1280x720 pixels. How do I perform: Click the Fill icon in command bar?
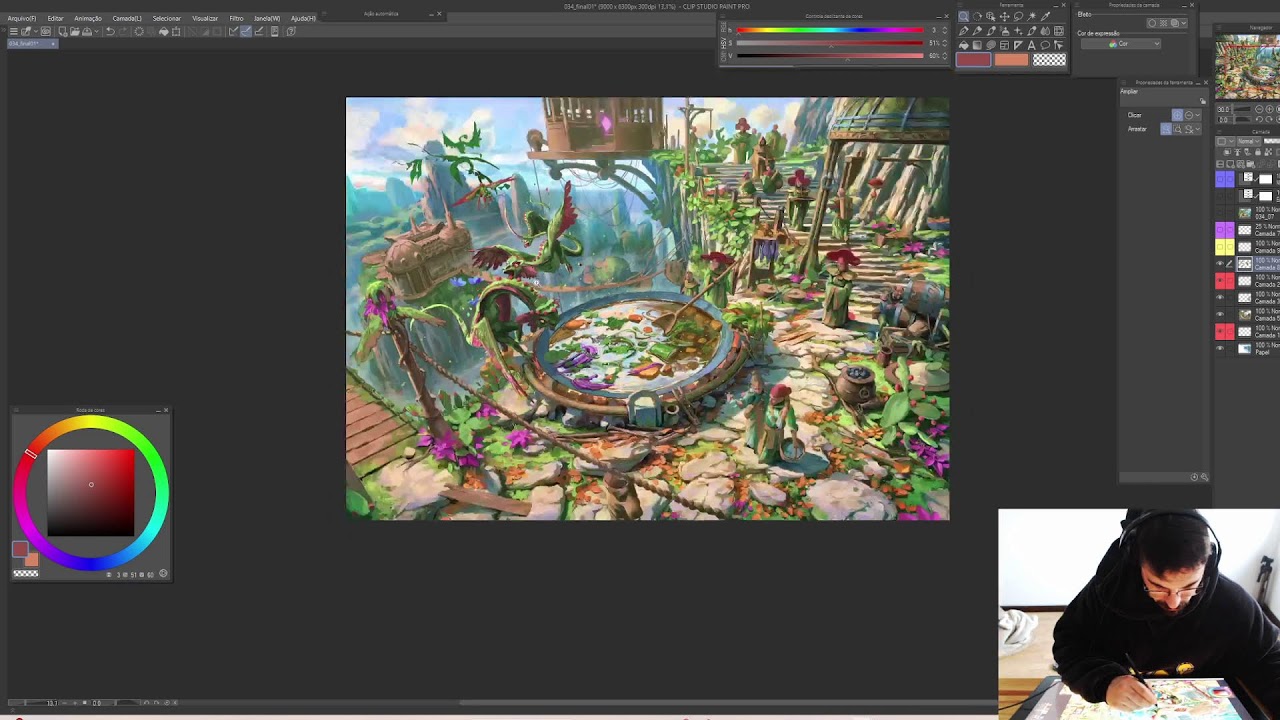click(163, 31)
